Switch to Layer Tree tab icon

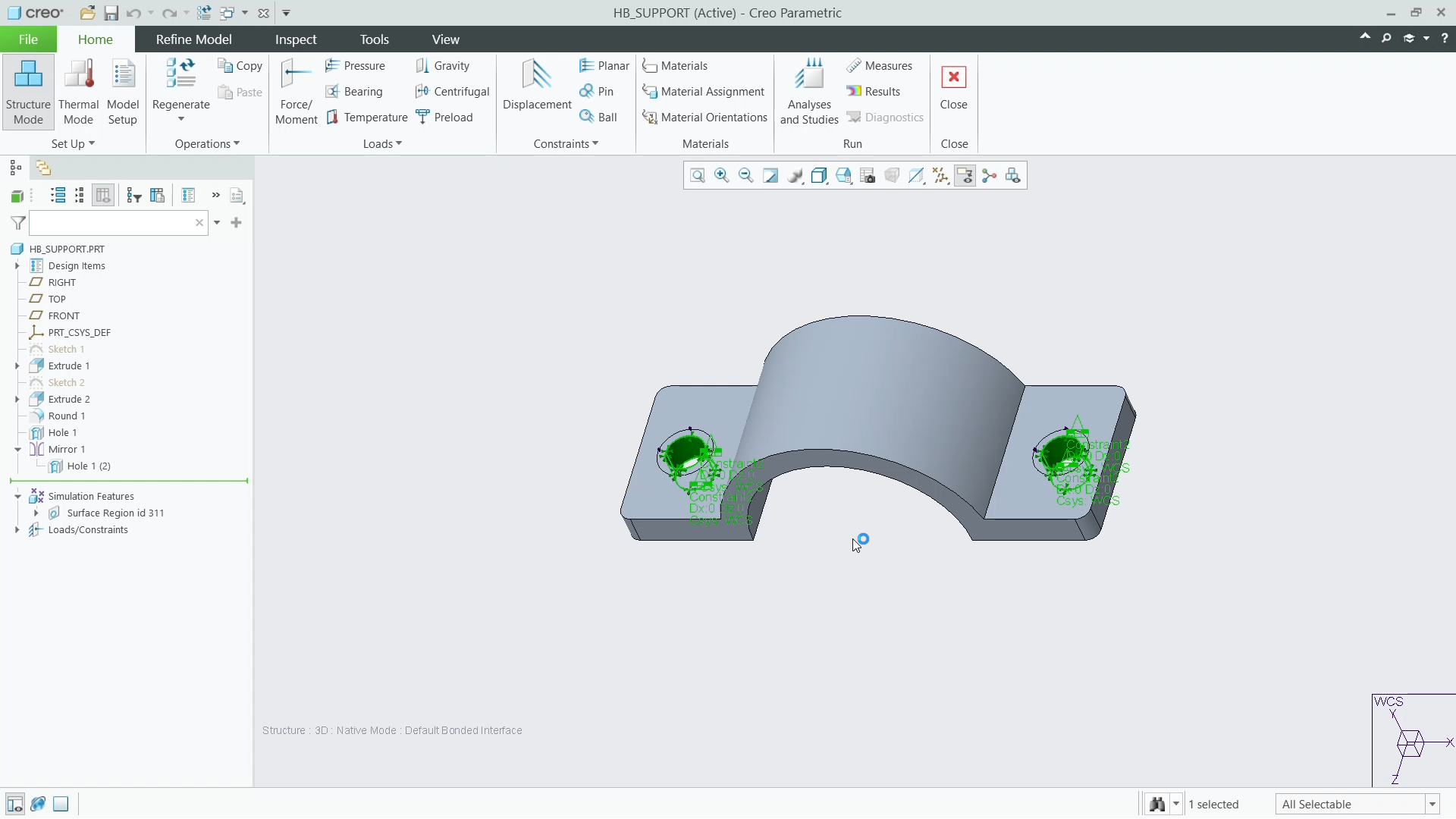click(43, 168)
